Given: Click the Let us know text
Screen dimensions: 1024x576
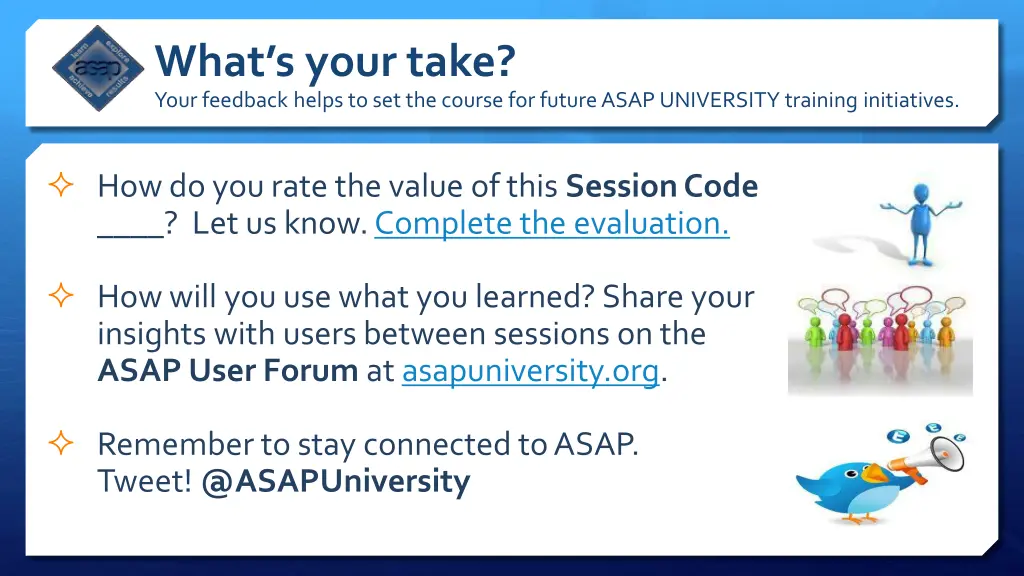Looking at the screenshot, I should click(280, 224).
